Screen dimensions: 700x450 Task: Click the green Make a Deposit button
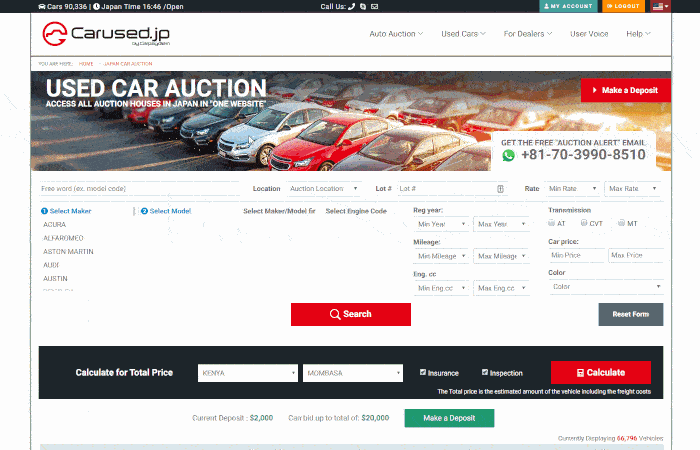(449, 418)
